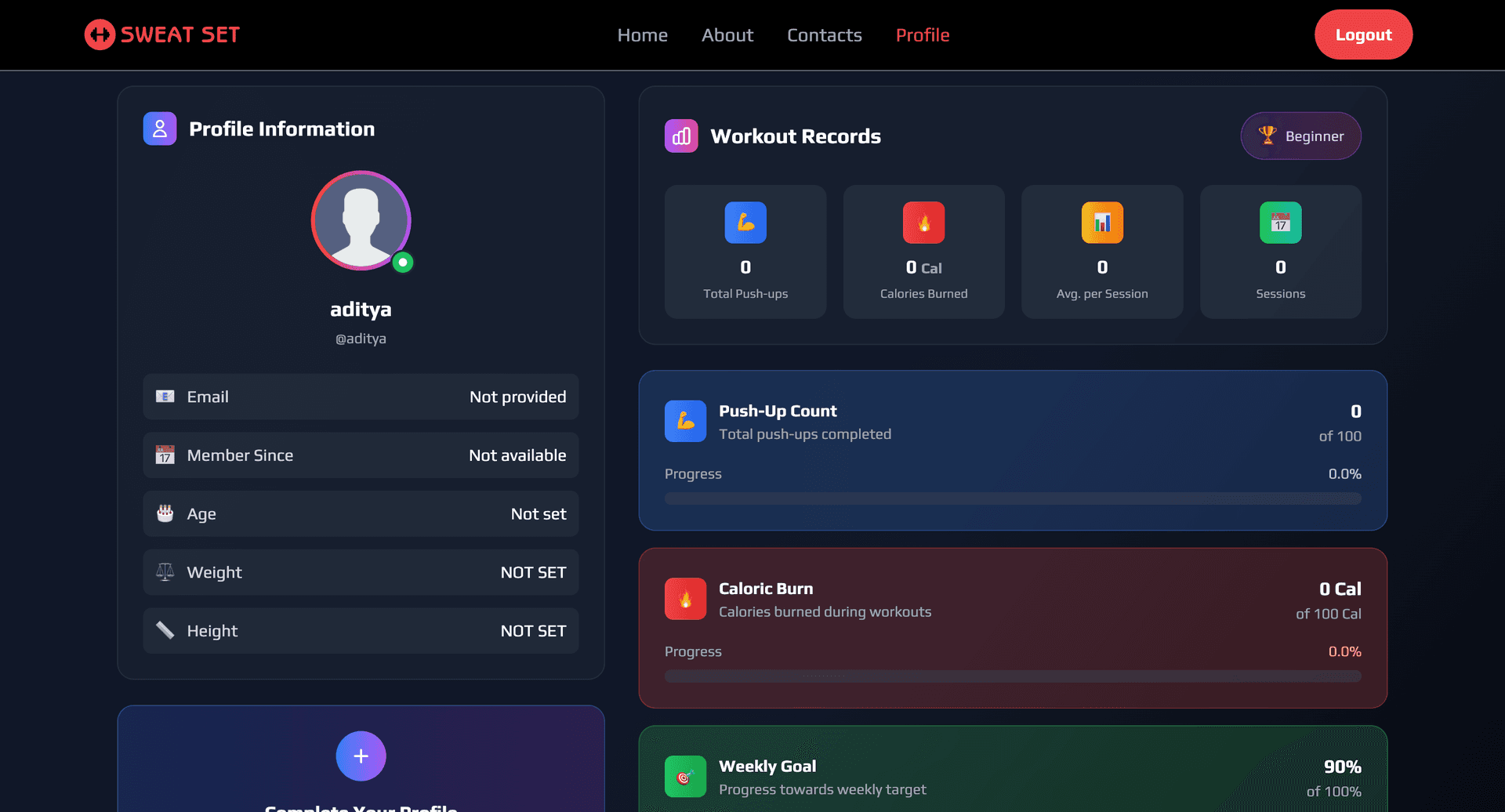
Task: Click the 'Total push-ups completed' subtitle
Action: tap(805, 434)
